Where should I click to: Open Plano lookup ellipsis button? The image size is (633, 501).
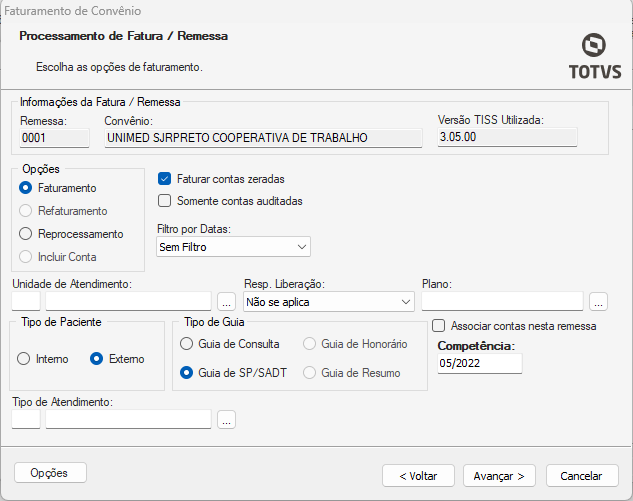pos(598,301)
